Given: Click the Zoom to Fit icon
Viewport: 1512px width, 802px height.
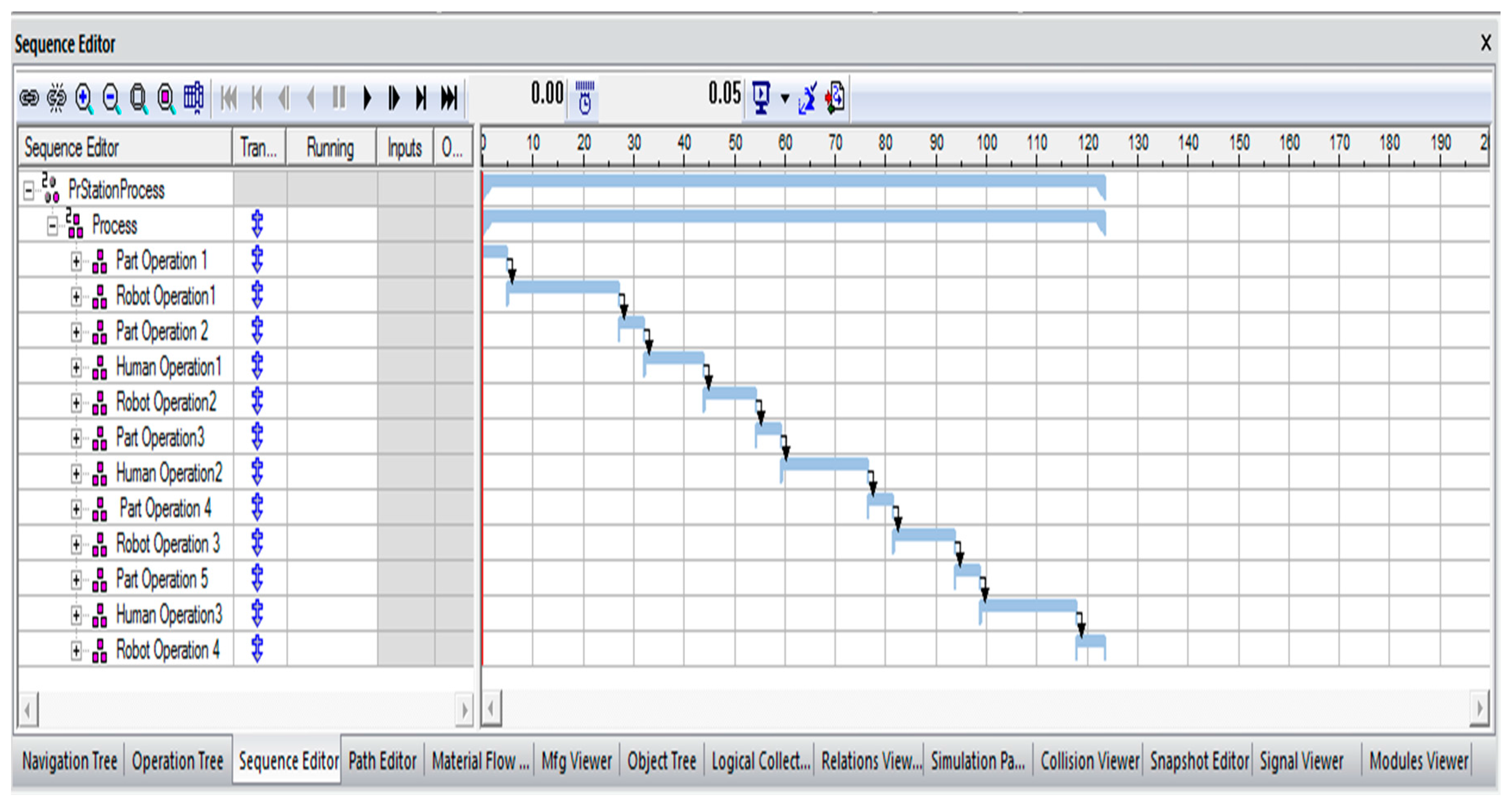Looking at the screenshot, I should (x=138, y=97).
